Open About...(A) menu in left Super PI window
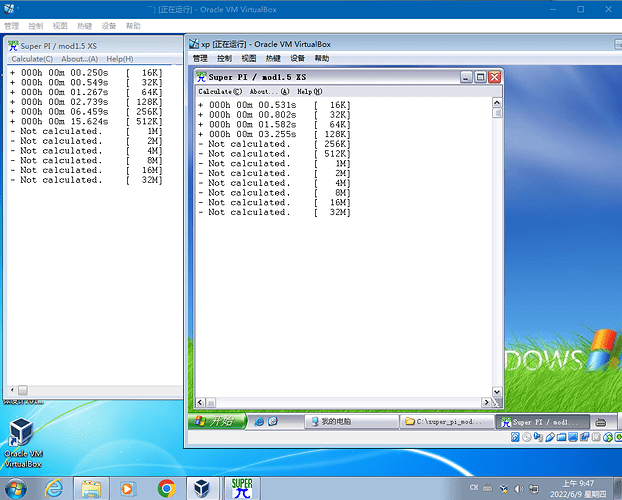 click(80, 59)
